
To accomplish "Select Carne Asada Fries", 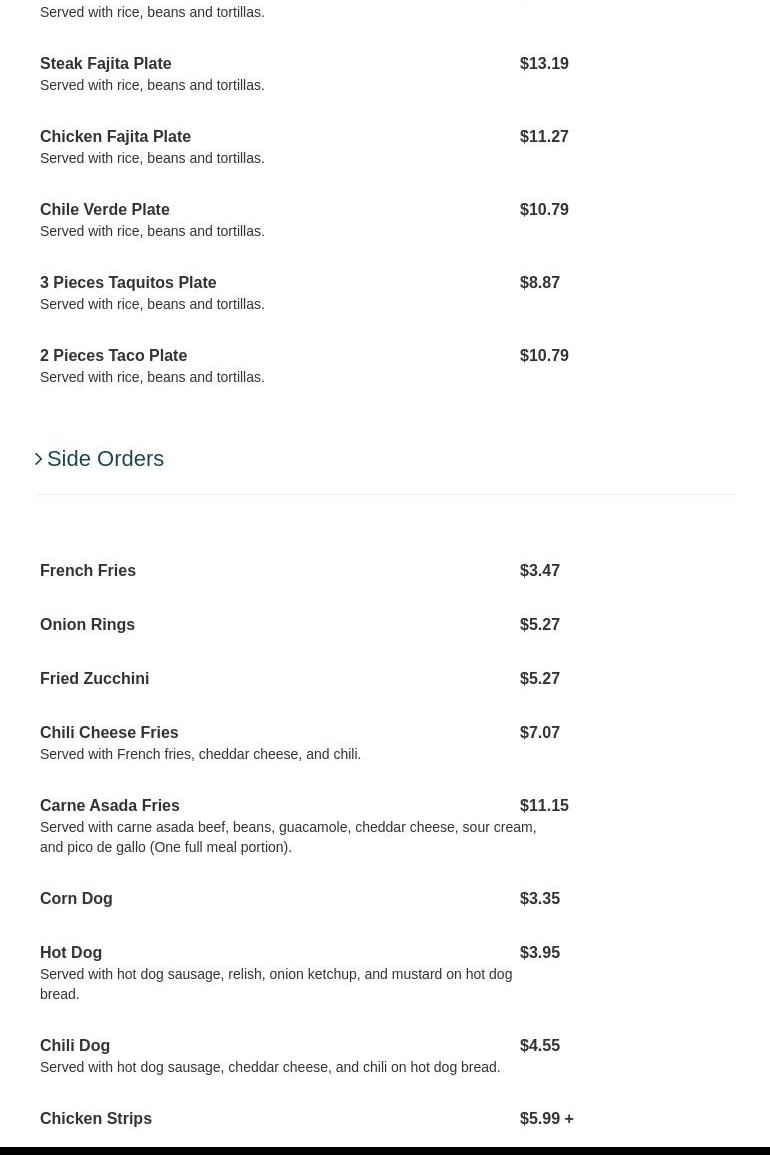I will [110, 806].
